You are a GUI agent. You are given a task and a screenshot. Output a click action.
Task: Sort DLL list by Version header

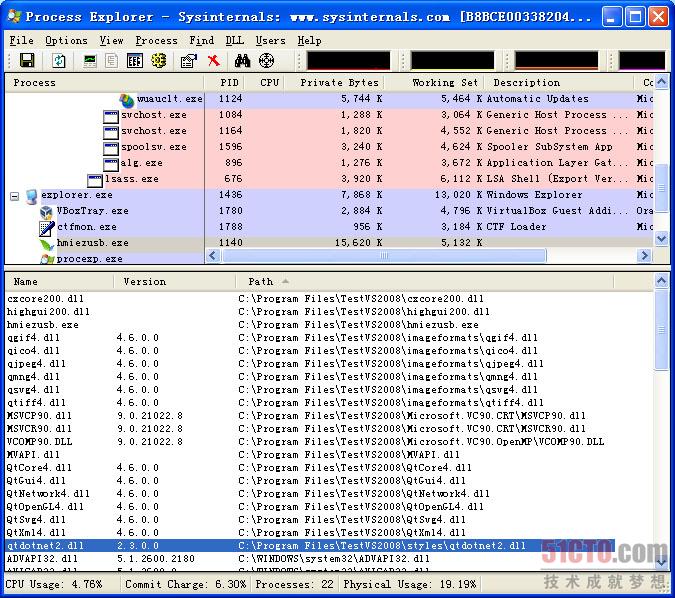175,282
